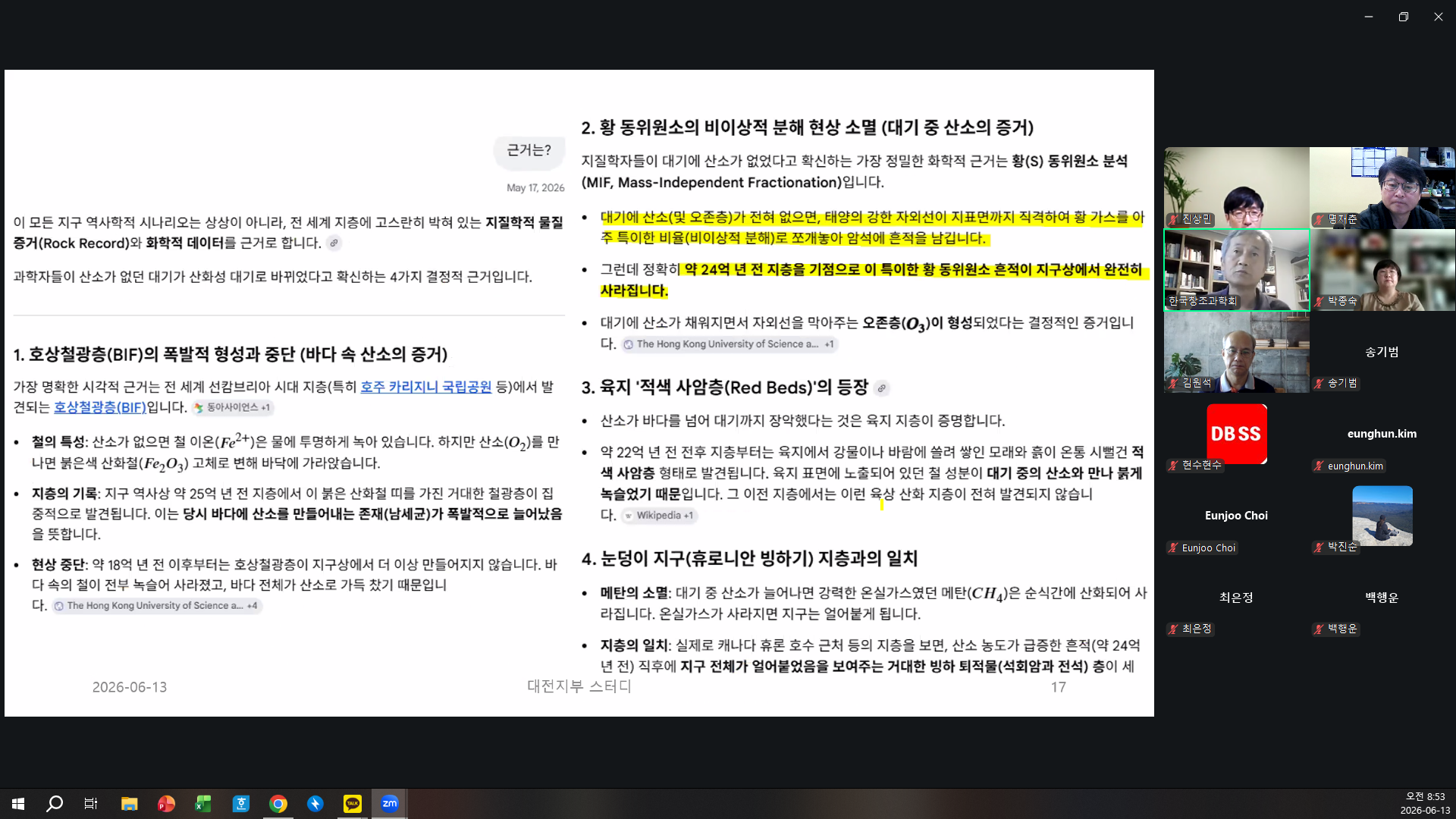Screen dimensions: 1456x819
Task: Click muted mic icon beside 김원석
Action: coord(1174,383)
